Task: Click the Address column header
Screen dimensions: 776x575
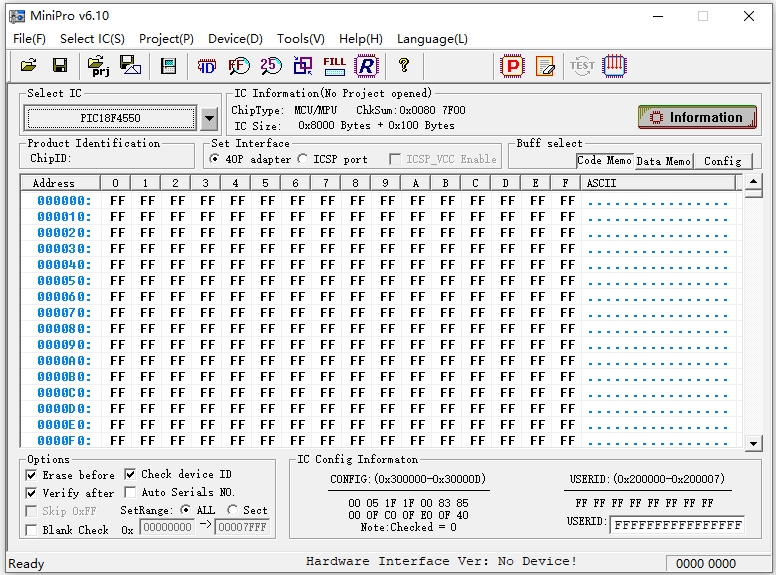Action: coord(60,183)
